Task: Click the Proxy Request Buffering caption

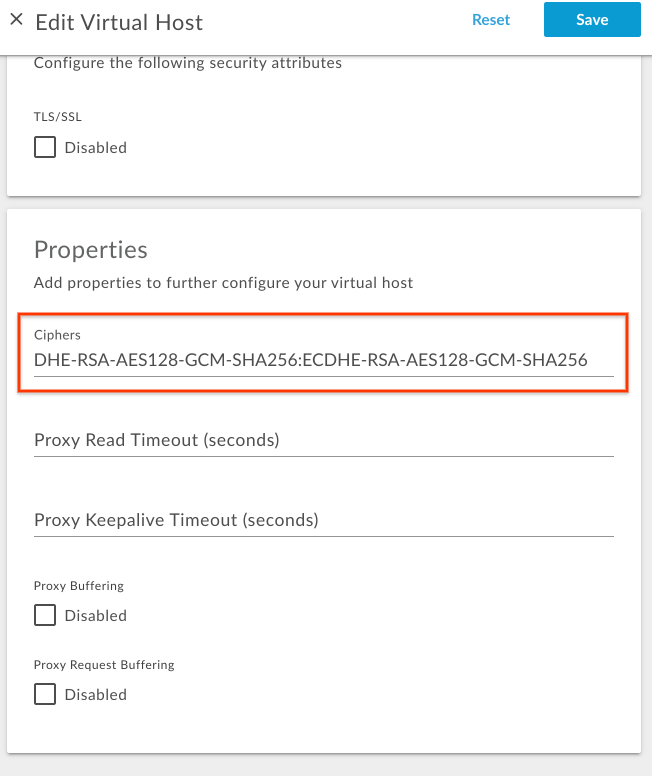Action: click(104, 665)
